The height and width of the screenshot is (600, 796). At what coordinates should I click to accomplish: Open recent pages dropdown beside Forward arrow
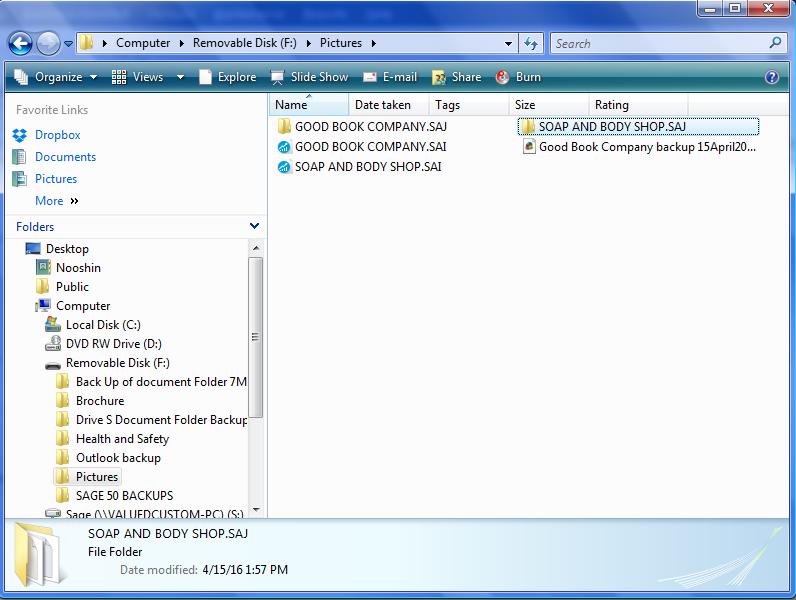pyautogui.click(x=69, y=44)
